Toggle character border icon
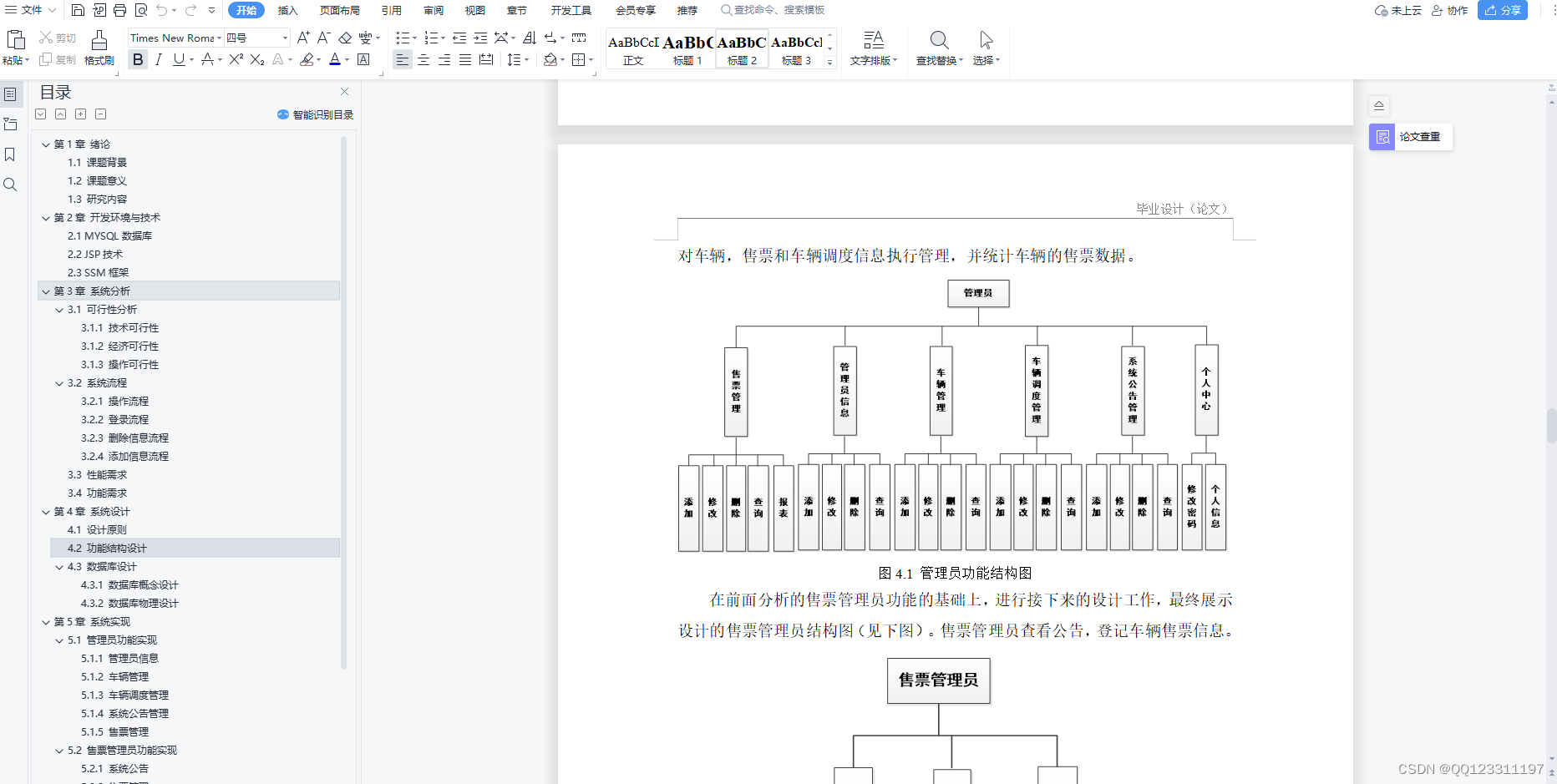 pos(363,59)
